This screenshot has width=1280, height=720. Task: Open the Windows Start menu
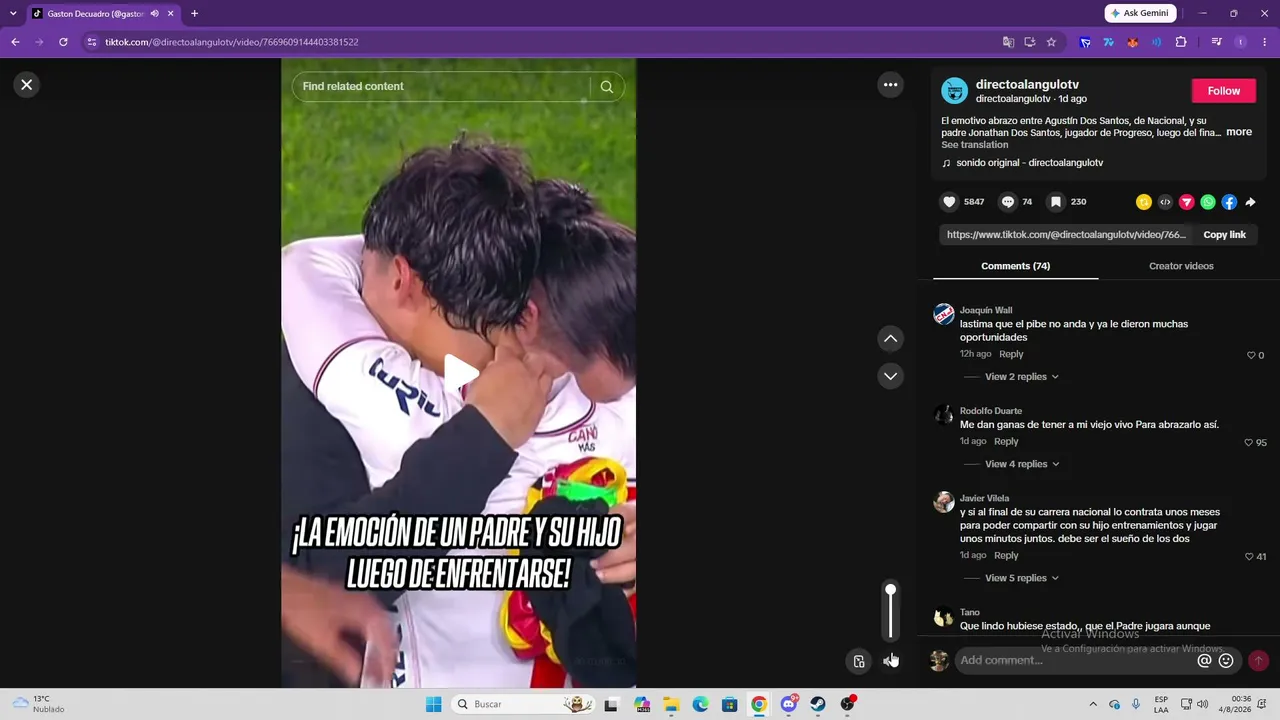[x=433, y=704]
